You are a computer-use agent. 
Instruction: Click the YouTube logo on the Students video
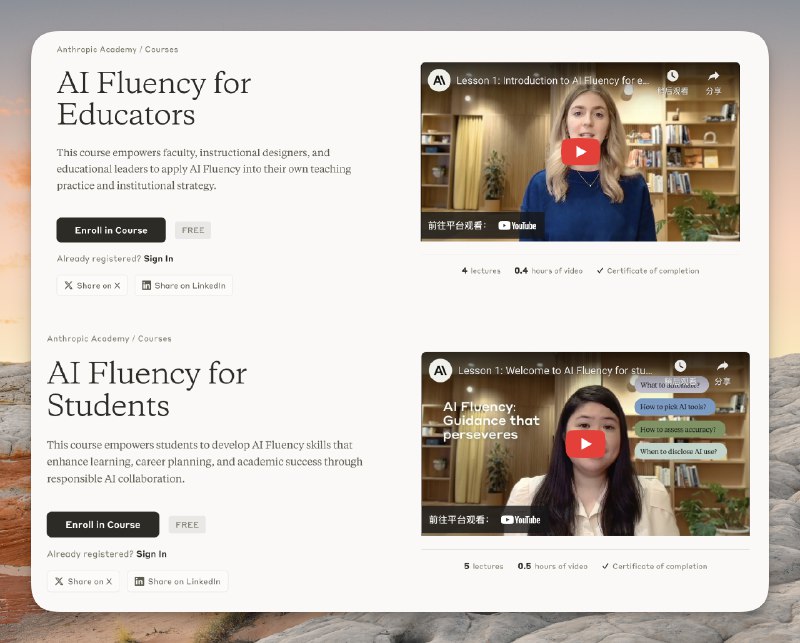(520, 520)
